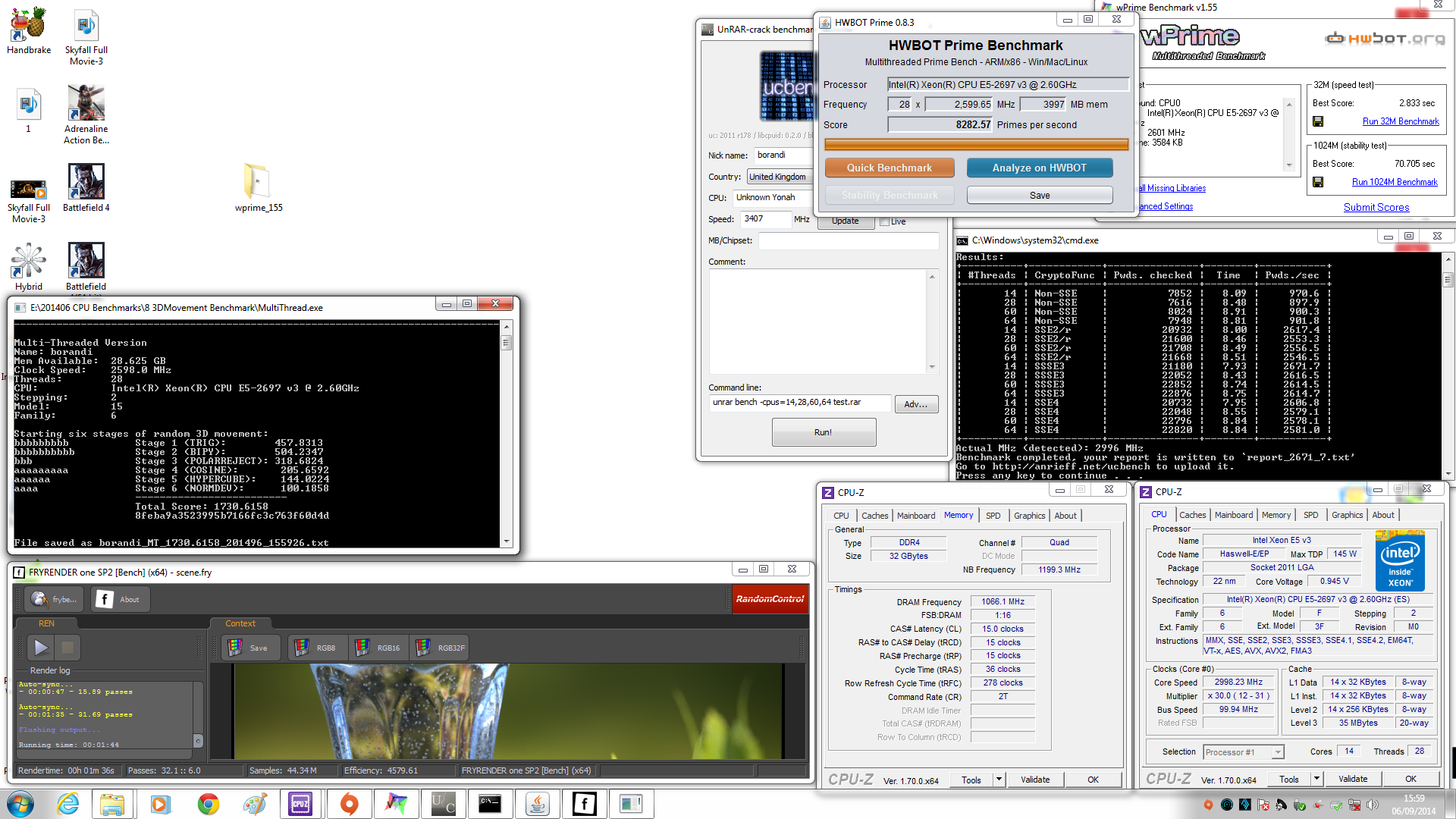Select RGB16 output format
1456x819 pixels.
[378, 648]
